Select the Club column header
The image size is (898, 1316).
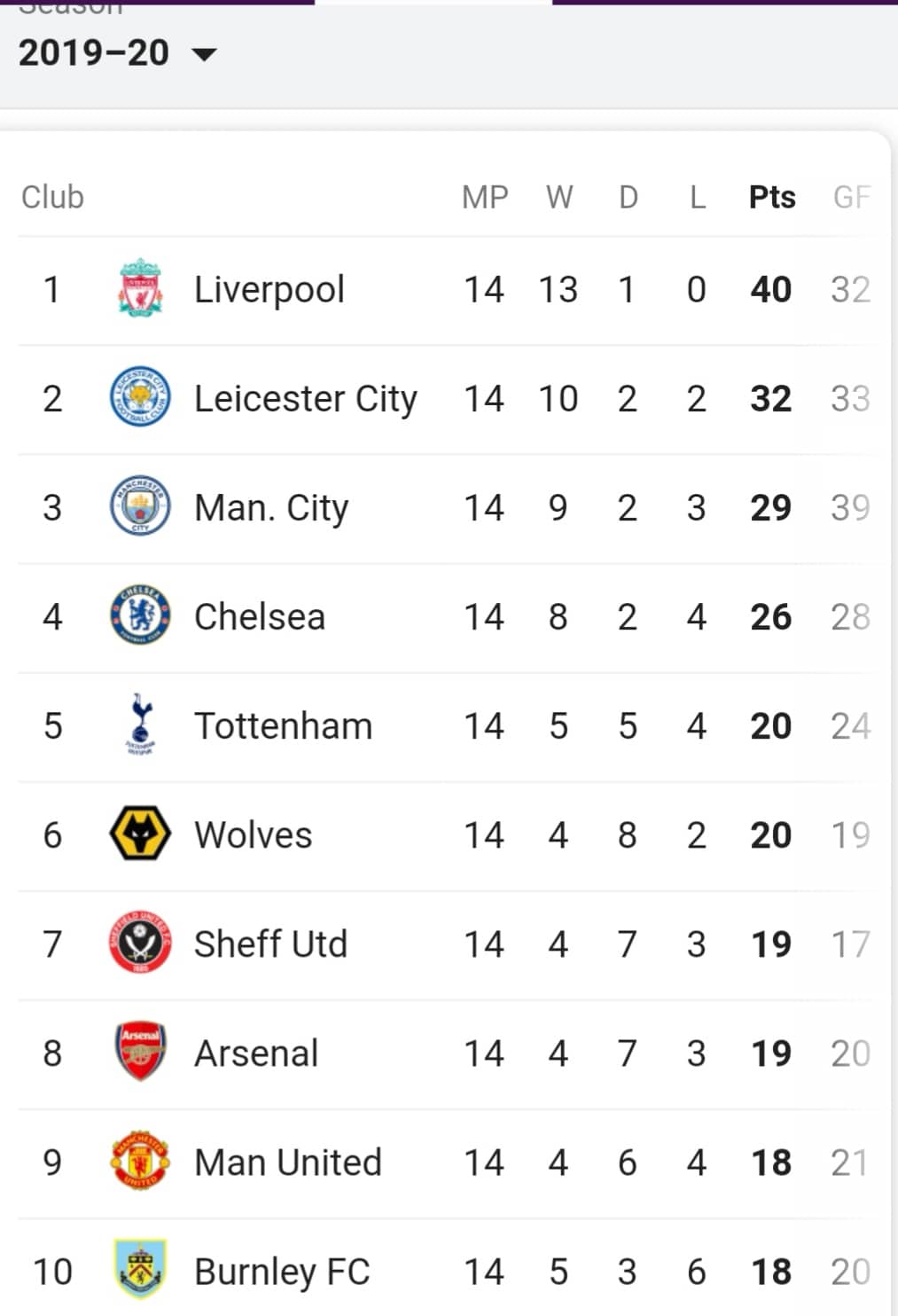pos(52,197)
